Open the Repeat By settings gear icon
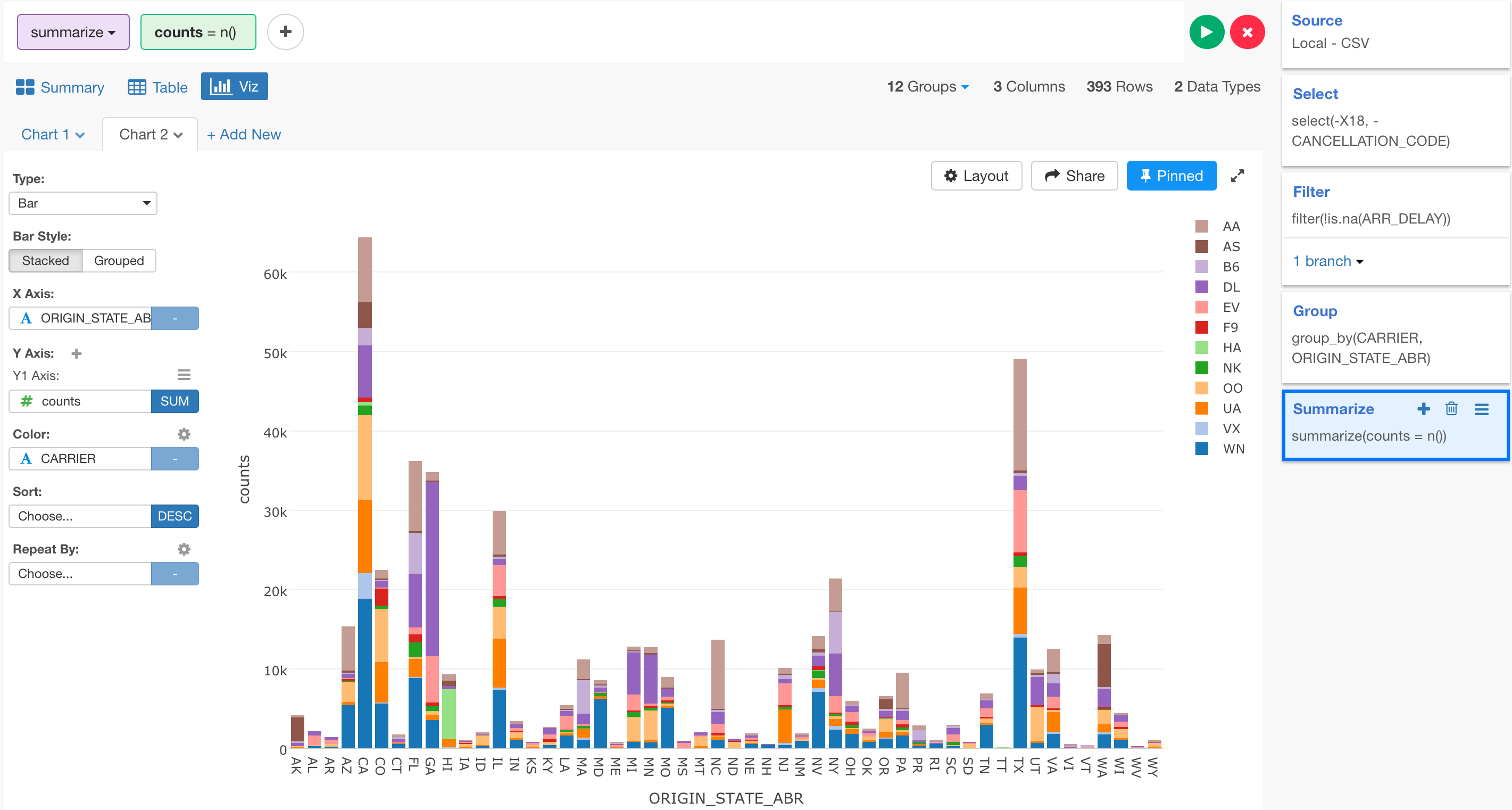1512x810 pixels. (x=184, y=549)
